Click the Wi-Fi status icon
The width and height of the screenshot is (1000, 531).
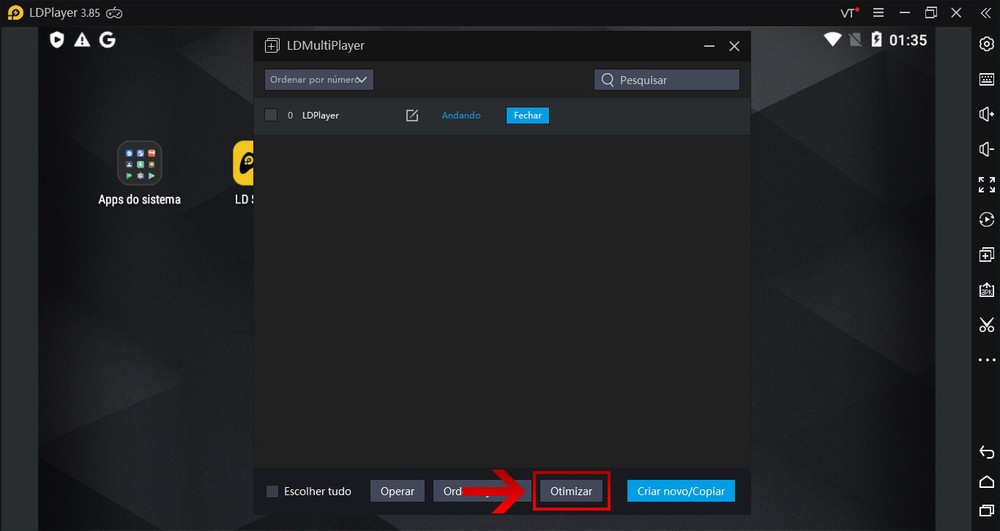[832, 40]
